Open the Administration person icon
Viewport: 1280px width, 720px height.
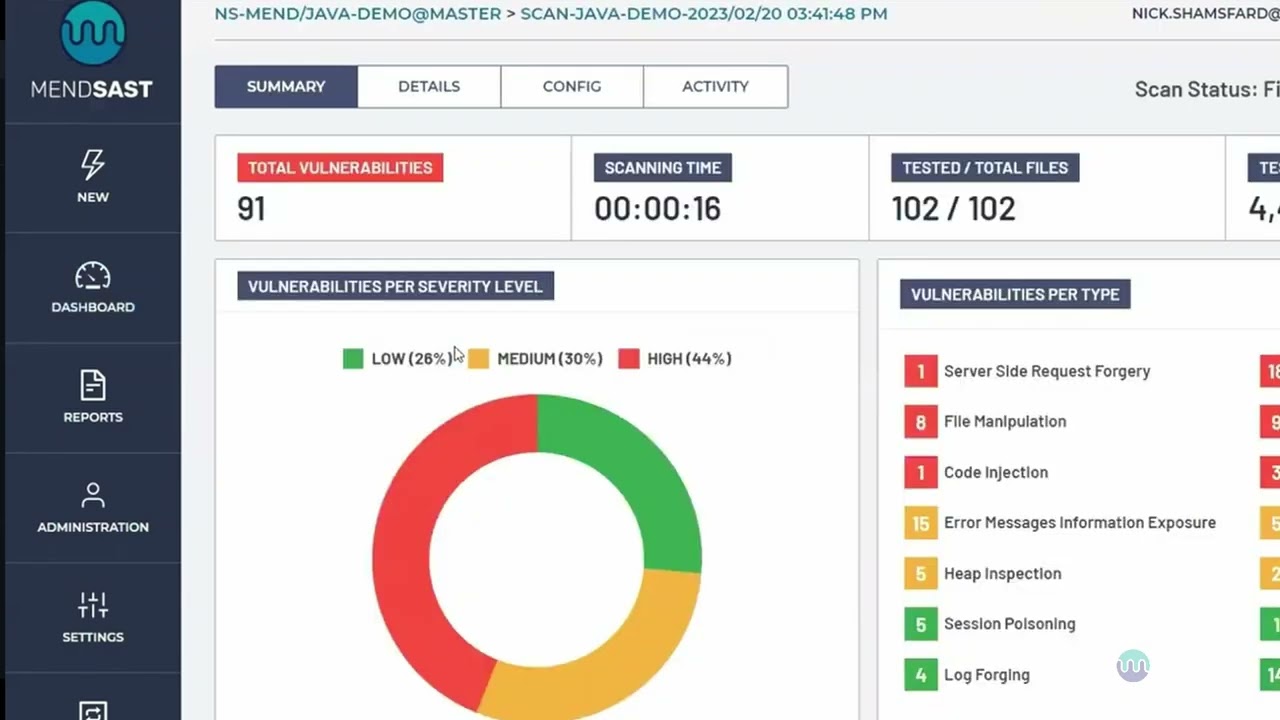(x=93, y=495)
